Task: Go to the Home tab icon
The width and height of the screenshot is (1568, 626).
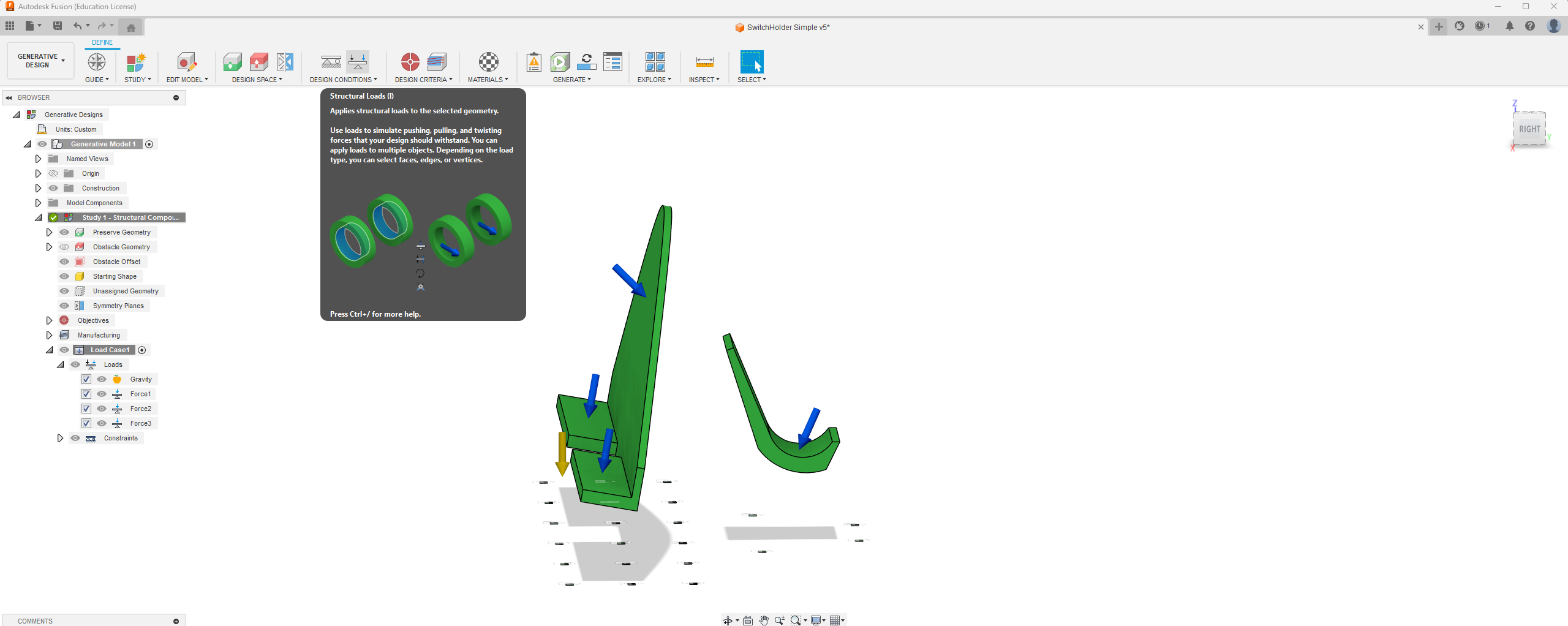Action: [x=130, y=27]
